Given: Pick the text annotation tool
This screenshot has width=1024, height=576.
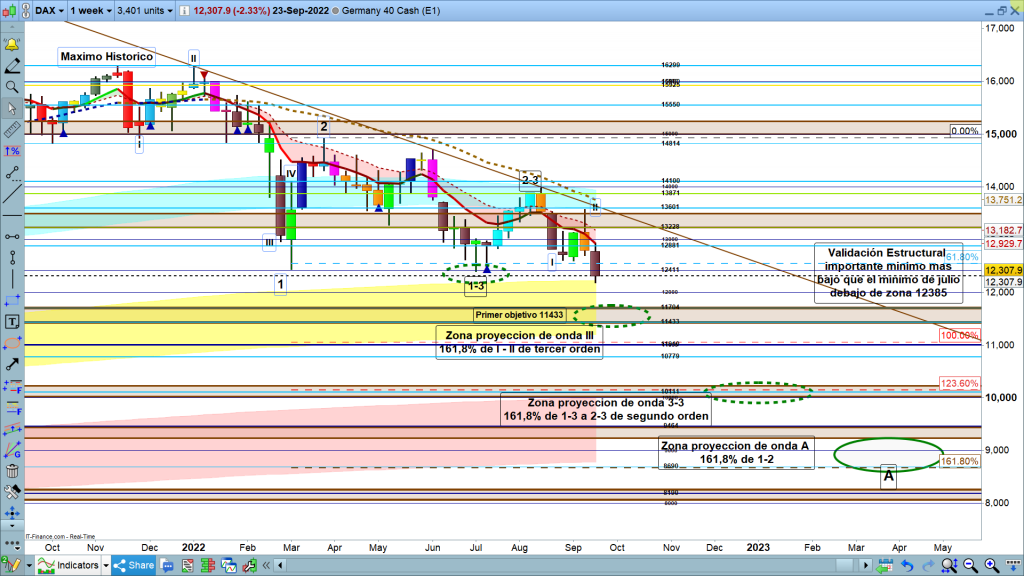Looking at the screenshot, I should click(12, 322).
